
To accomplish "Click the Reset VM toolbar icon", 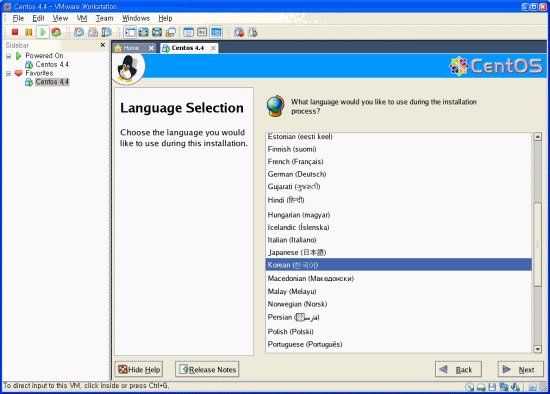I will point(56,32).
